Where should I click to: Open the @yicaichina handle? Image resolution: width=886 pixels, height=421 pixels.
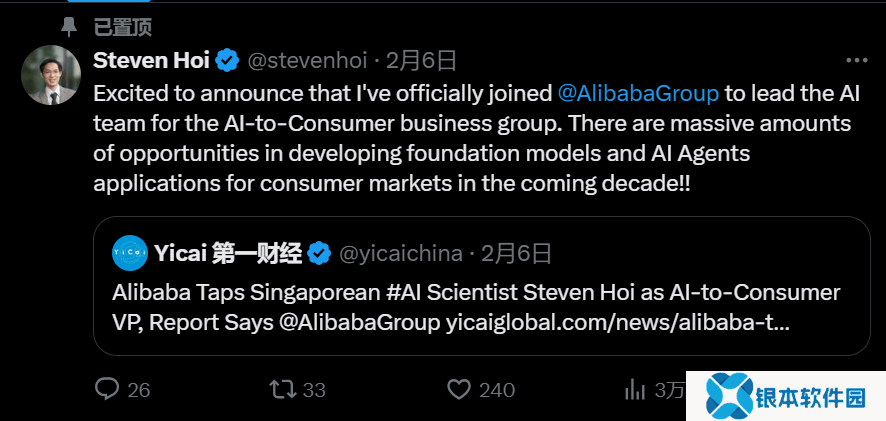click(x=401, y=254)
